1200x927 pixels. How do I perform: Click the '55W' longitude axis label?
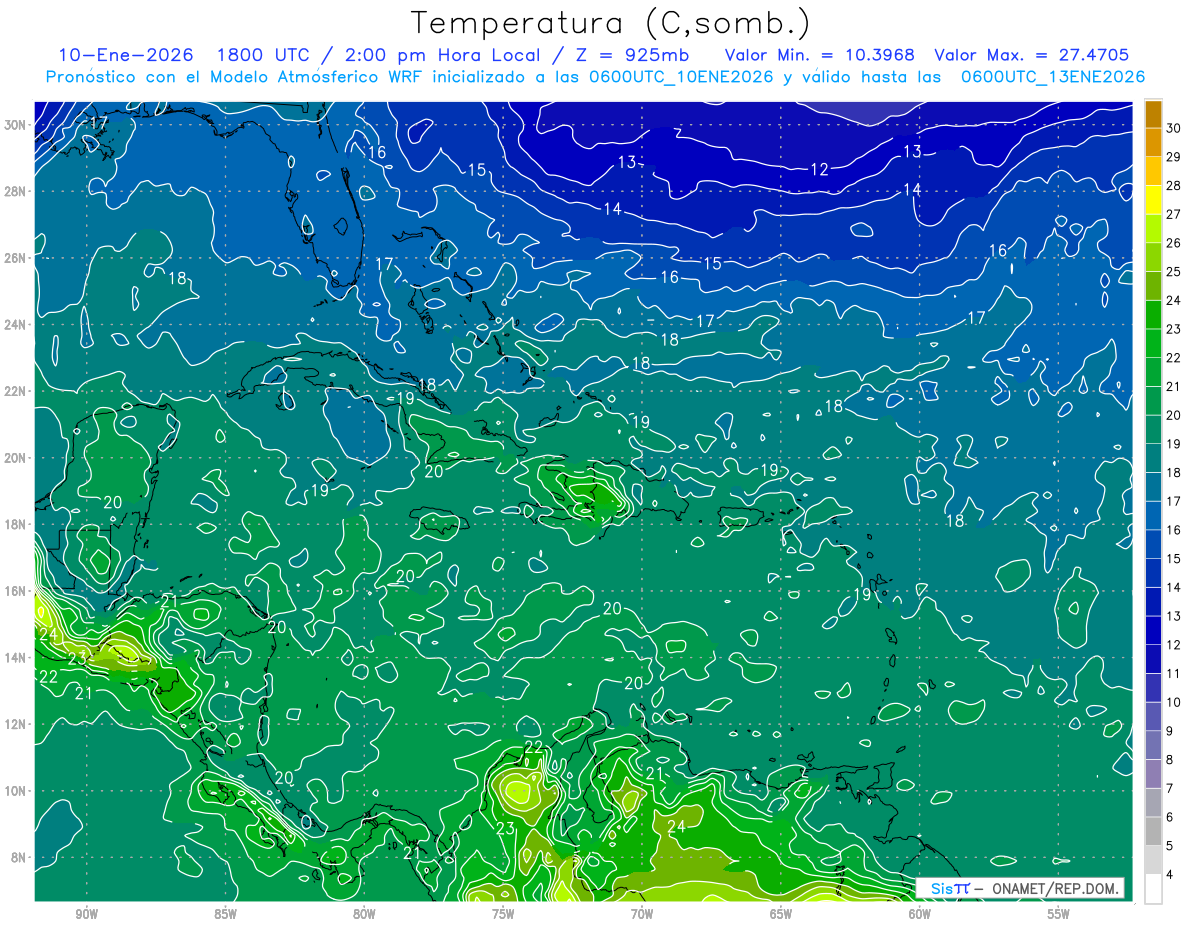(x=1059, y=914)
